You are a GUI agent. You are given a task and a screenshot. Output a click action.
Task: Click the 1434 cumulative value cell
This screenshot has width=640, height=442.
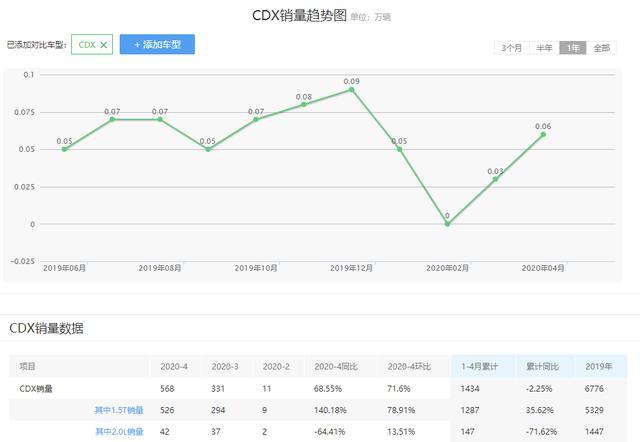coord(470,389)
